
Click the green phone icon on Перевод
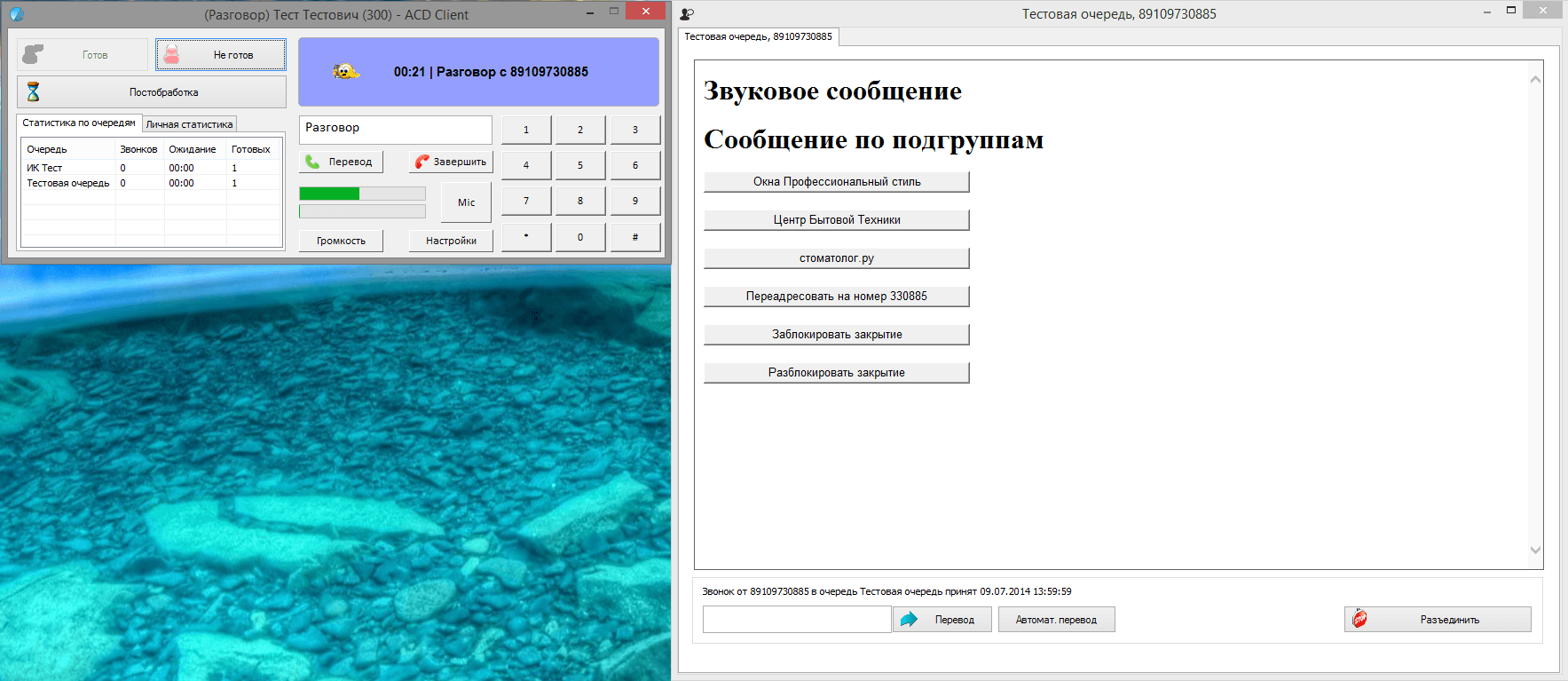click(x=313, y=162)
